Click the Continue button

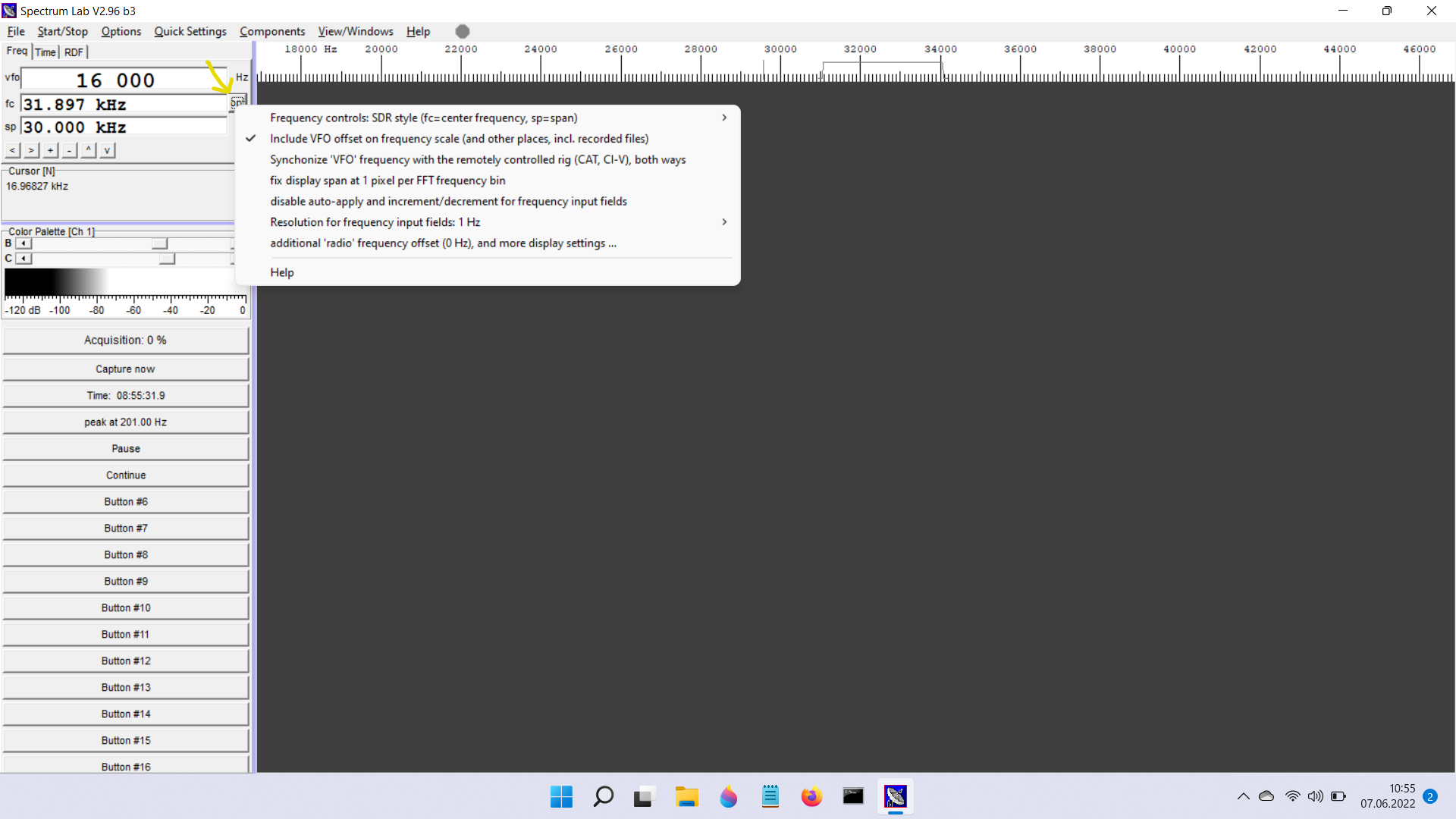[125, 475]
